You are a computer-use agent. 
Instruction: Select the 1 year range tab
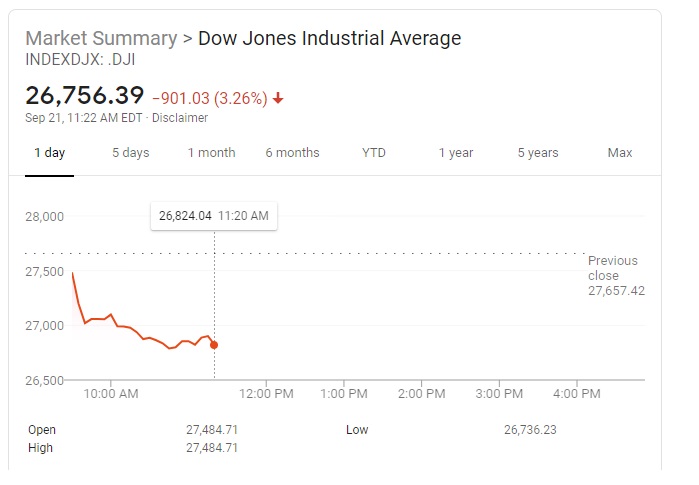point(455,153)
